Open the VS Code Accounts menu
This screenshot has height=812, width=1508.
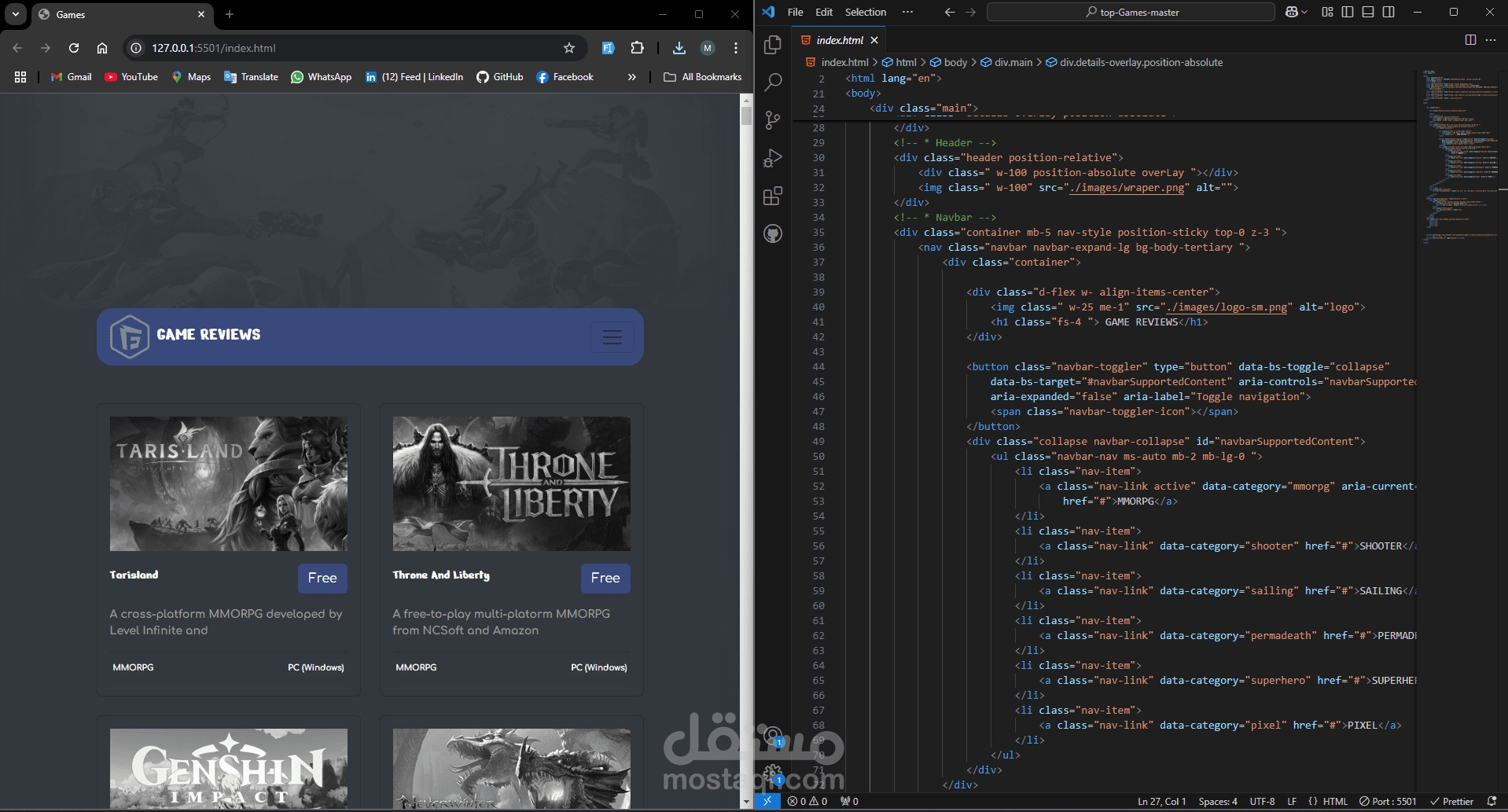pyautogui.click(x=773, y=736)
